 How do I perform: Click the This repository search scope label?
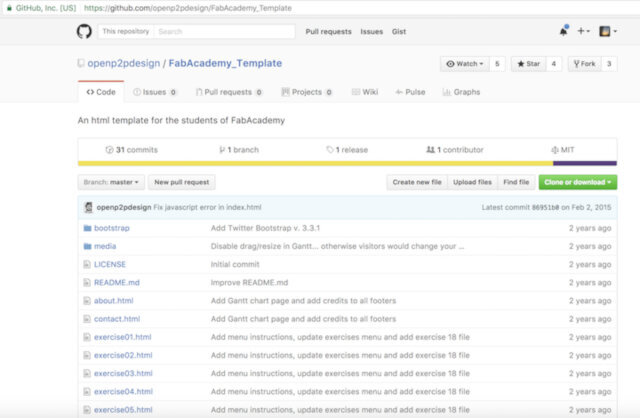(x=126, y=31)
